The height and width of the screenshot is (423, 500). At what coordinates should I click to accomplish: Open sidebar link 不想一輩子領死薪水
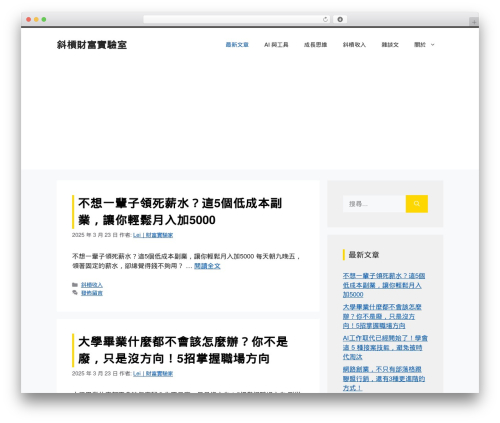pyautogui.click(x=384, y=285)
